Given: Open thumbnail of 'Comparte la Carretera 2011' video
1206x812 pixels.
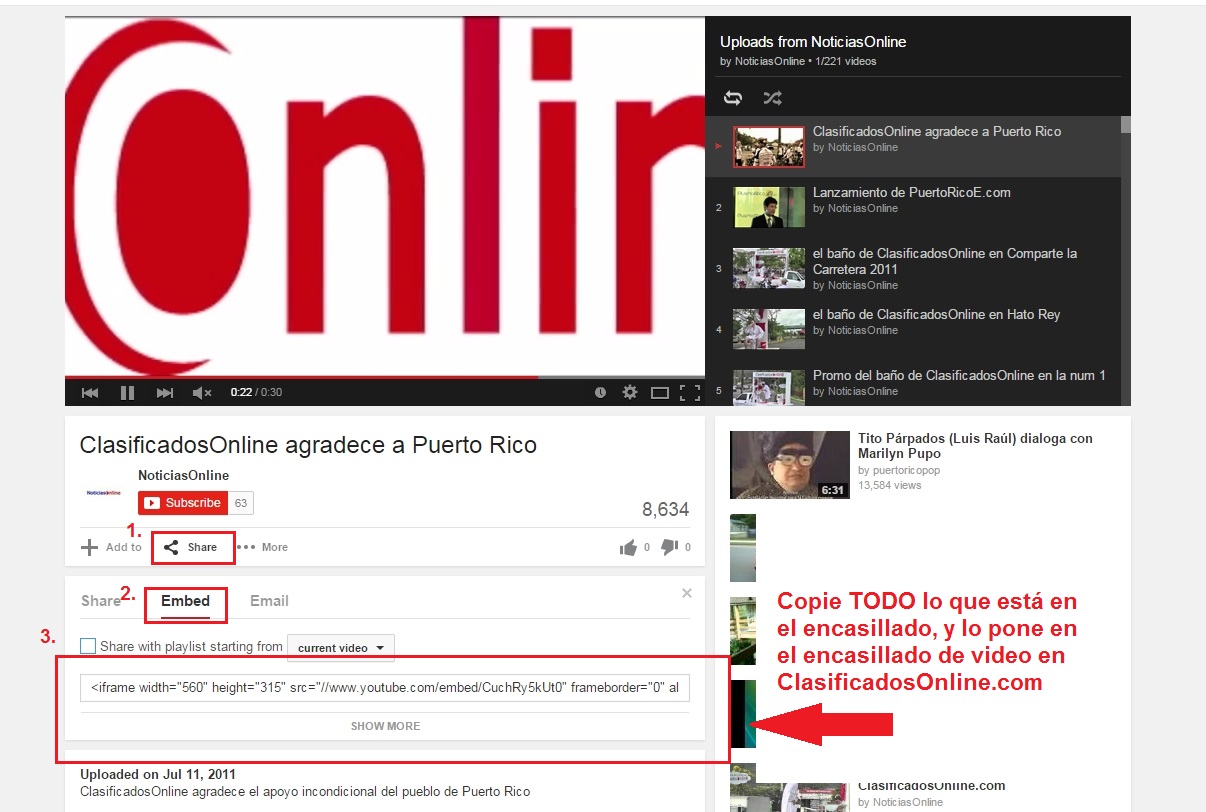Looking at the screenshot, I should (768, 268).
